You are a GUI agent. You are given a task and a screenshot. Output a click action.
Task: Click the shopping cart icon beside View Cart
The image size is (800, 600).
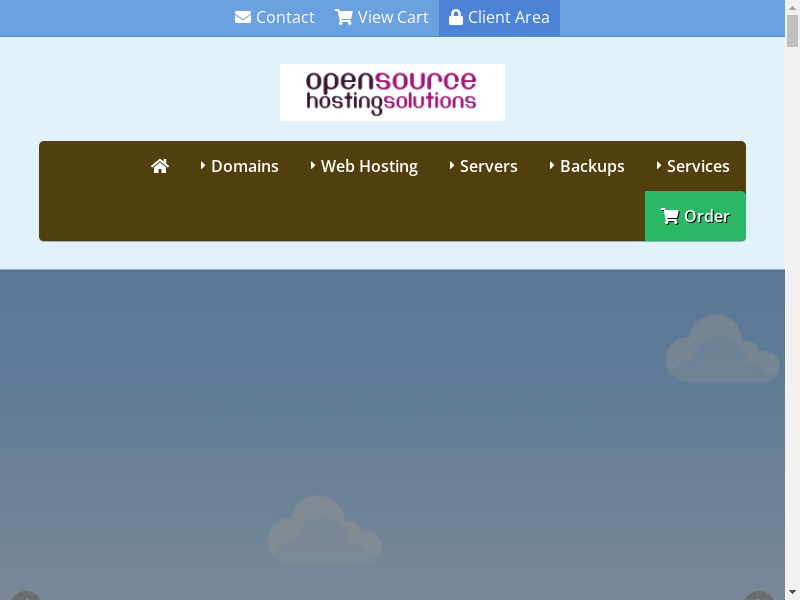(344, 18)
